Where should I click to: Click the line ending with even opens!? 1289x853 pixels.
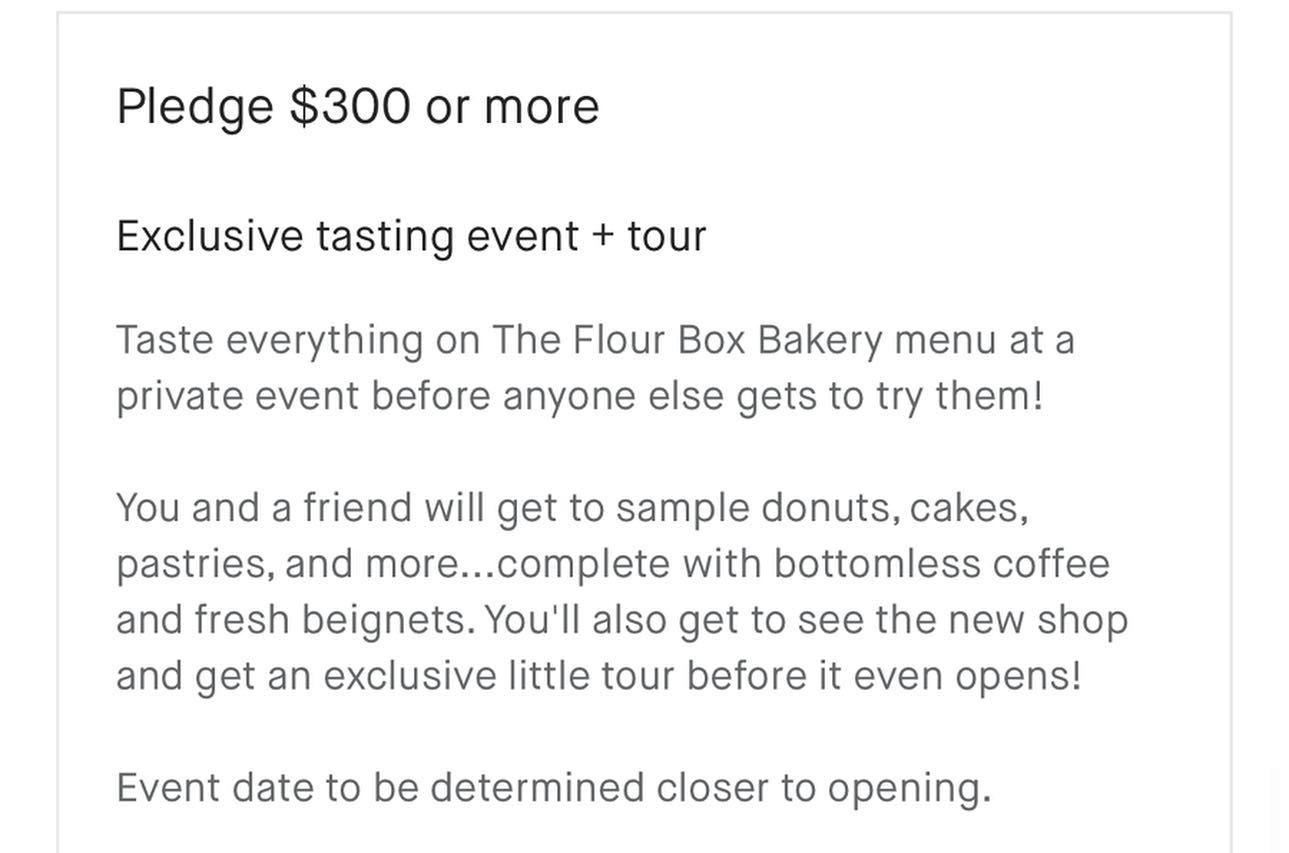(x=598, y=676)
